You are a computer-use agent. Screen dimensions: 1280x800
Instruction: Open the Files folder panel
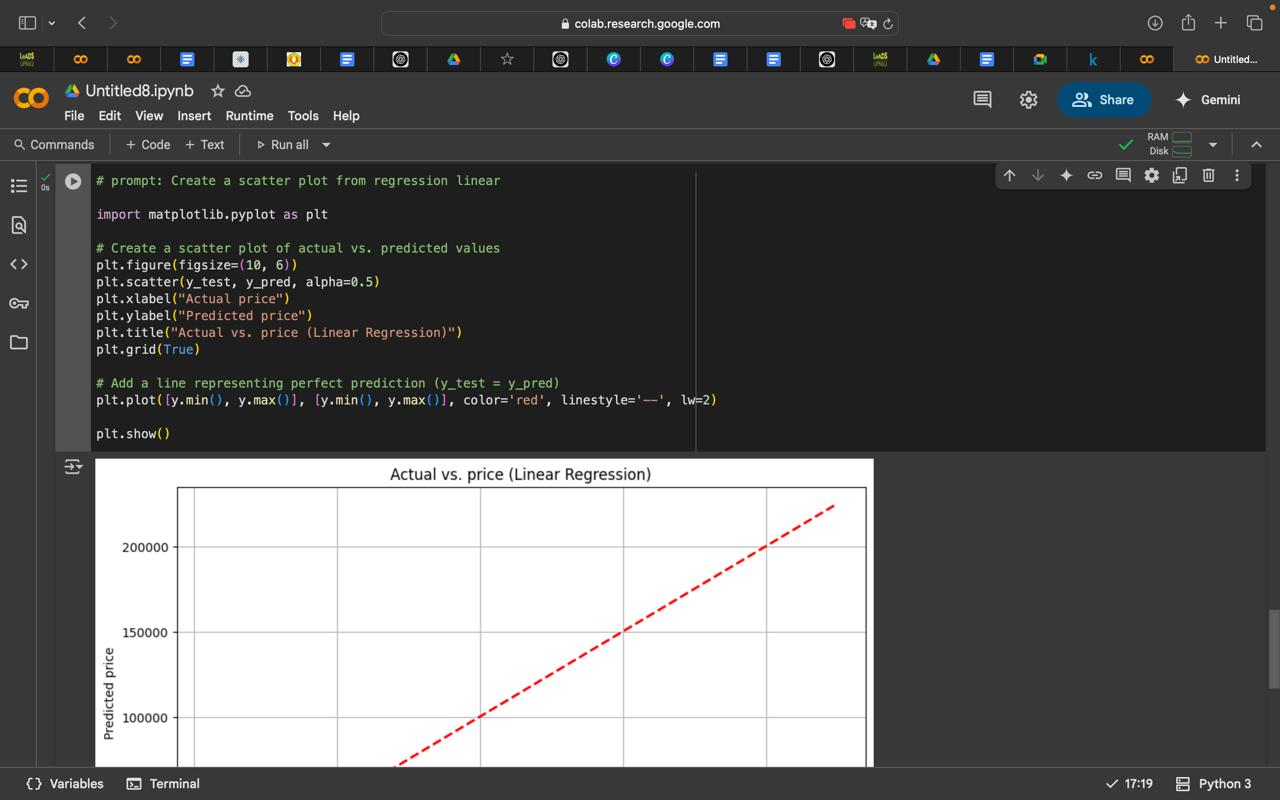click(x=18, y=343)
